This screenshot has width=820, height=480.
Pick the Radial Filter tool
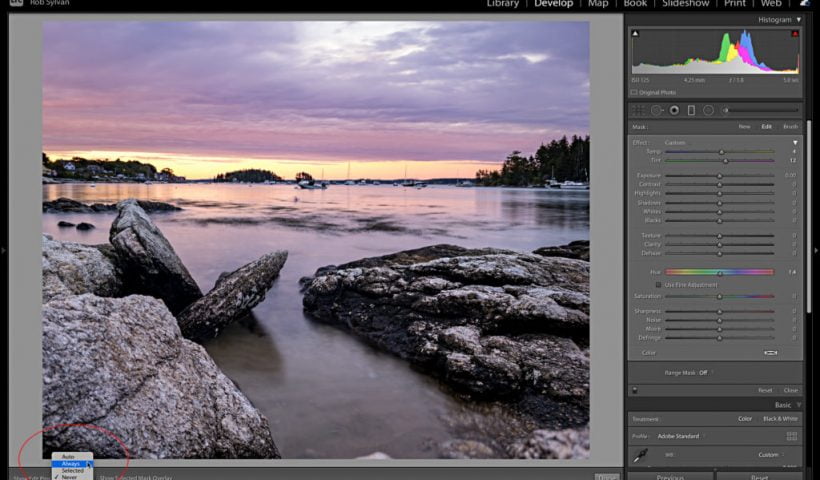click(708, 110)
